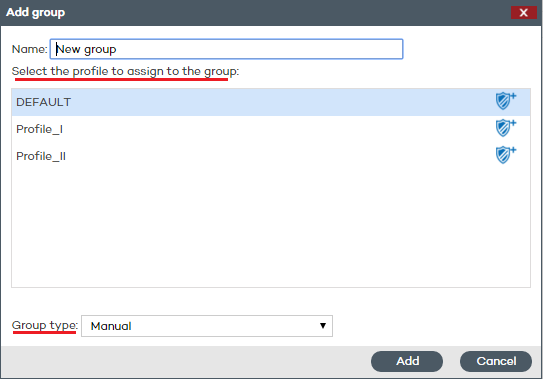Click the 'Name:' label
The height and width of the screenshot is (379, 543).
coord(29,49)
